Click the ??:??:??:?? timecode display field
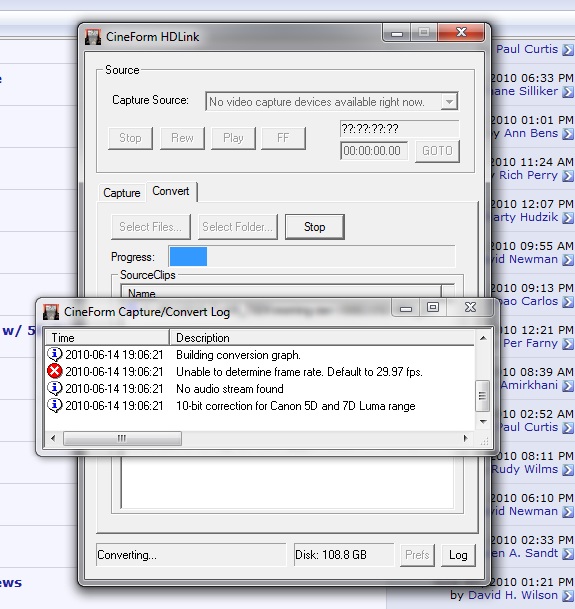Image resolution: width=575 pixels, height=609 pixels. [x=399, y=129]
